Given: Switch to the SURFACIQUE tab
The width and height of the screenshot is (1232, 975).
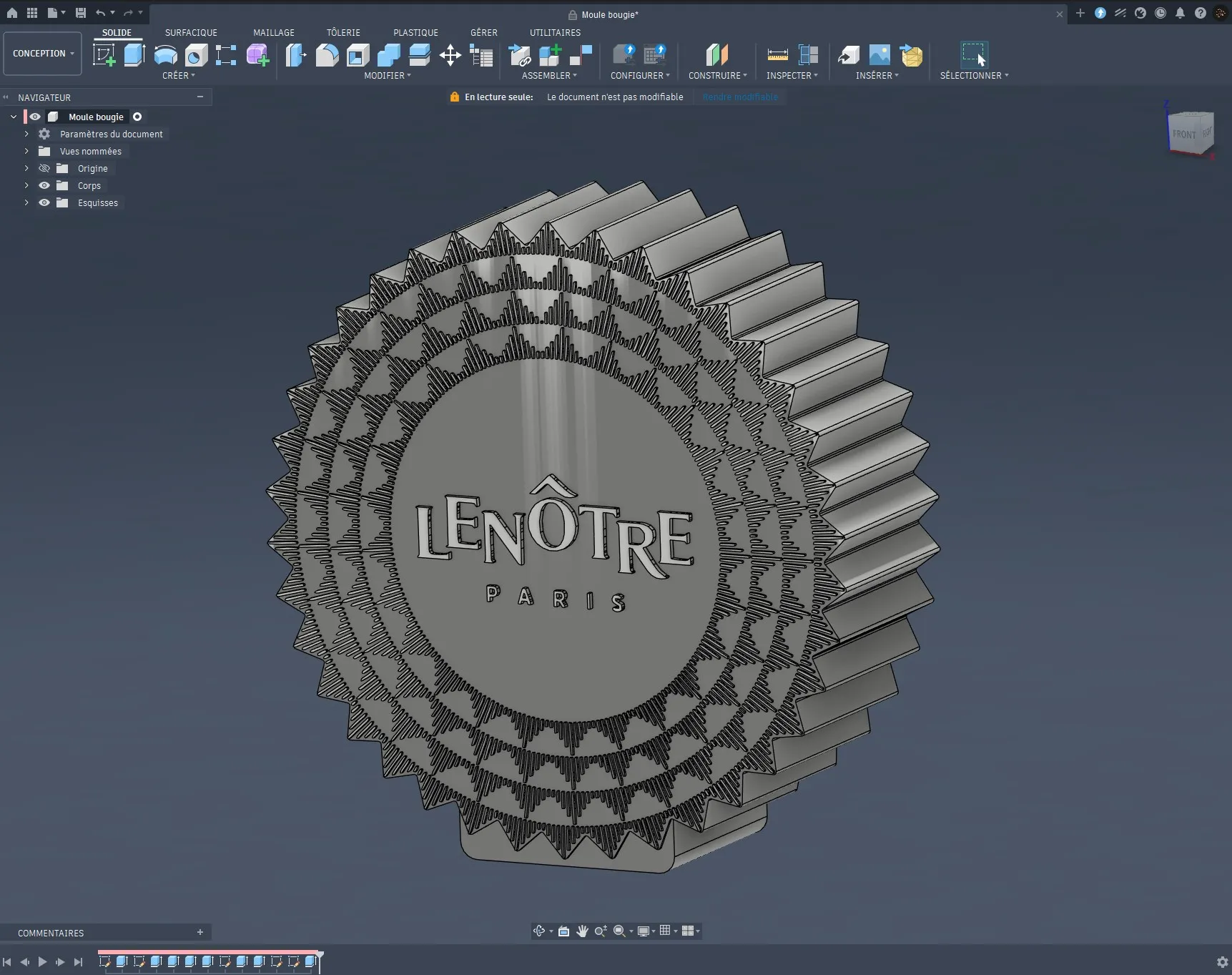Looking at the screenshot, I should click(191, 33).
